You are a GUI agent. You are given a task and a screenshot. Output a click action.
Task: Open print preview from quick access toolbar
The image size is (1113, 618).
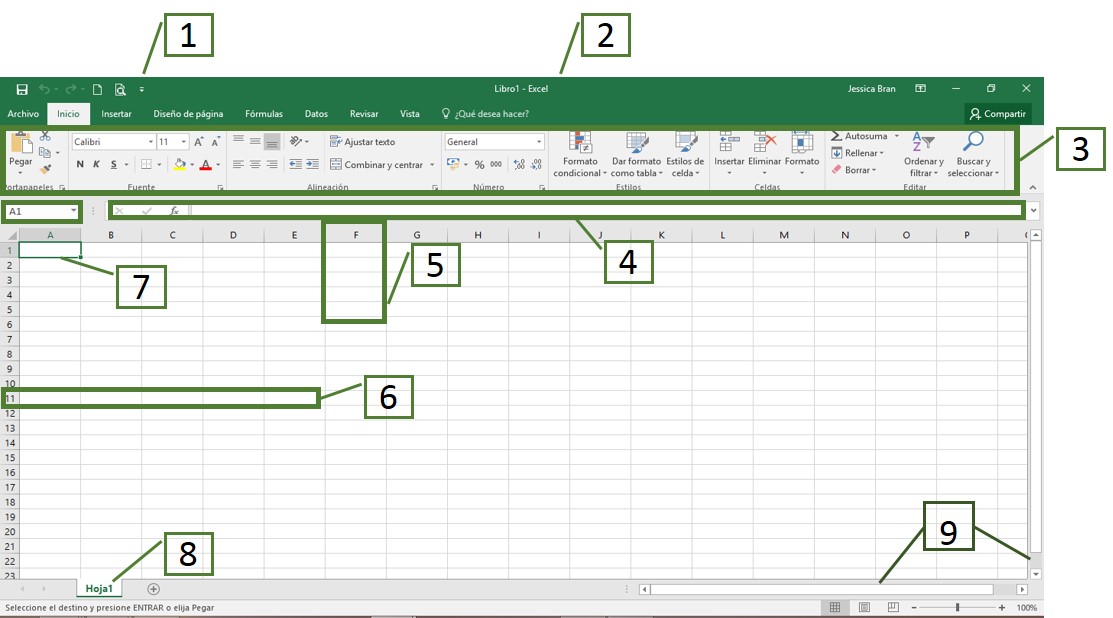pyautogui.click(x=120, y=89)
